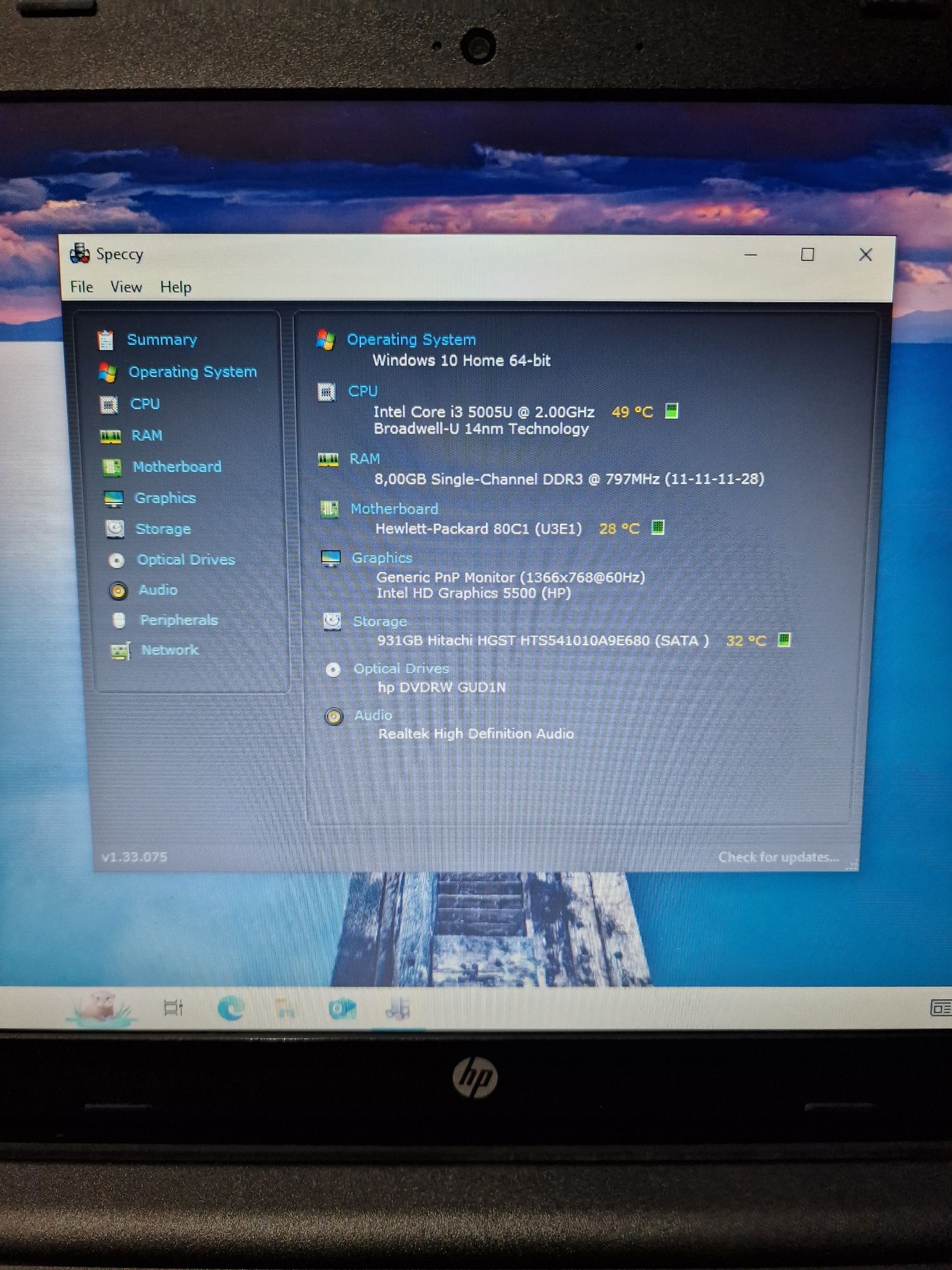The image size is (952, 1270).
Task: Click the 32 °C storage temperature value
Action: pos(746,641)
